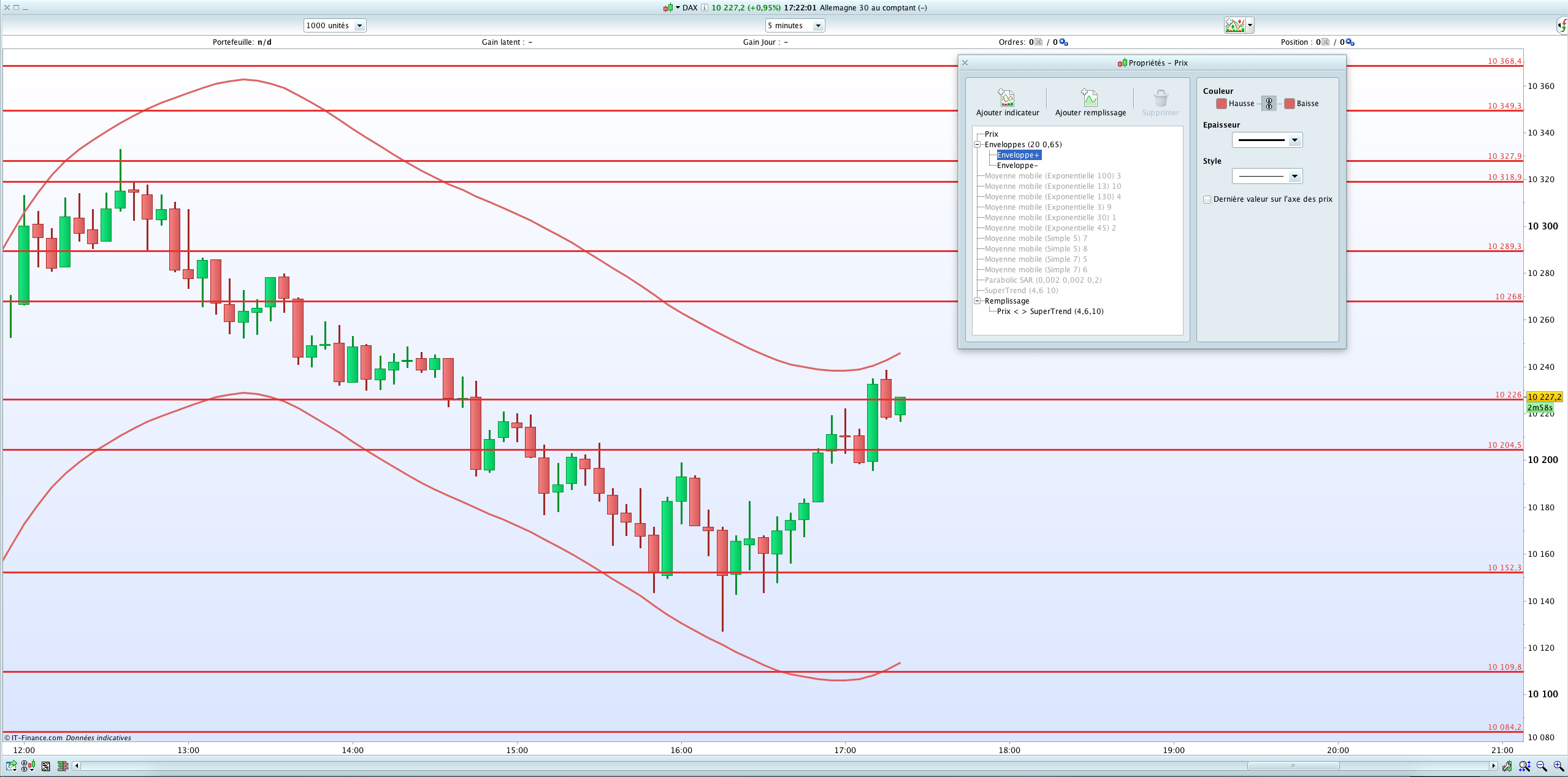
Task: Open the Epaisseur line thickness dropdown
Action: coord(1294,140)
